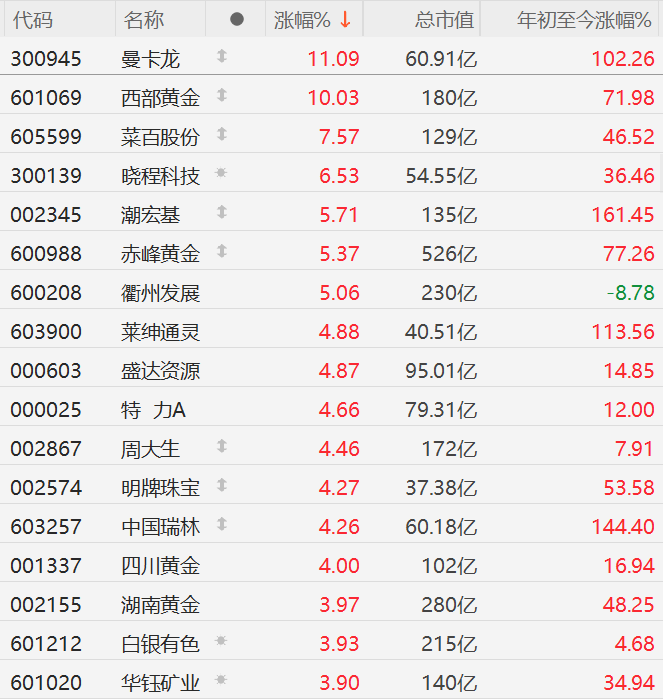Click stock code 600208
The width and height of the screenshot is (663, 699).
tap(46, 293)
